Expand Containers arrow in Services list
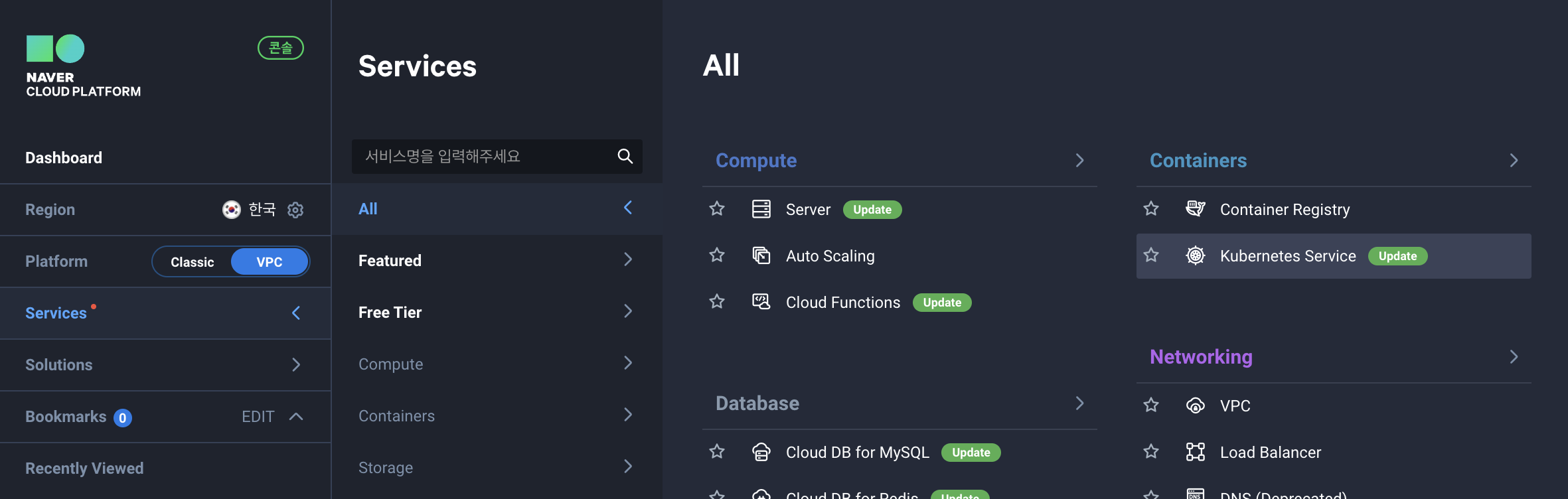Viewport: 1568px width, 499px height. [628, 415]
